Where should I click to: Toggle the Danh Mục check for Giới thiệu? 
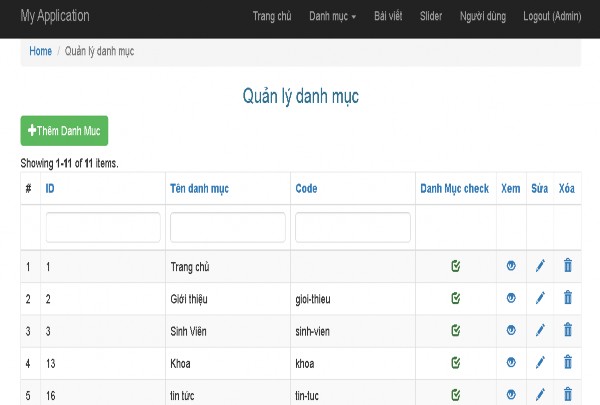coord(455,298)
